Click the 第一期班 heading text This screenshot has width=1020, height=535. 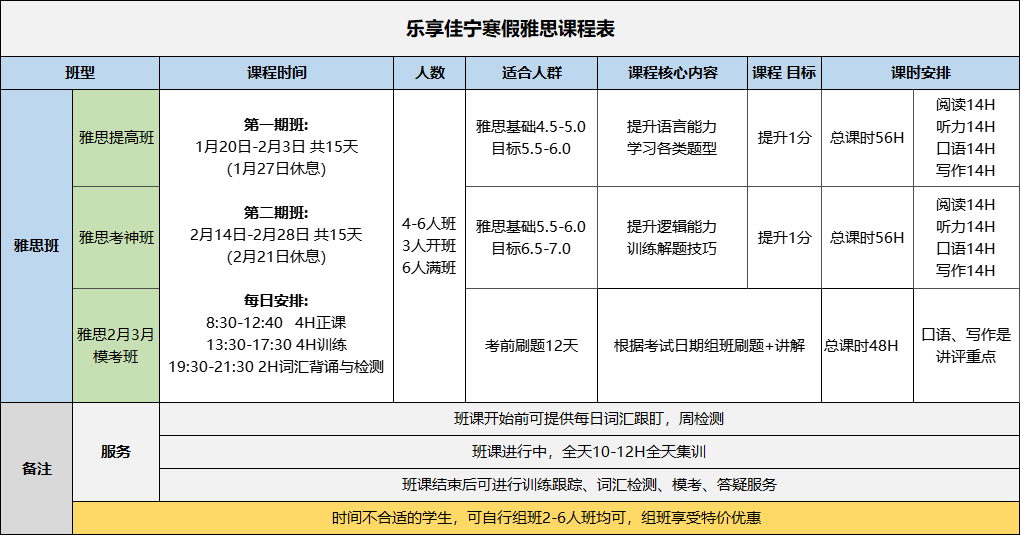(x=276, y=124)
